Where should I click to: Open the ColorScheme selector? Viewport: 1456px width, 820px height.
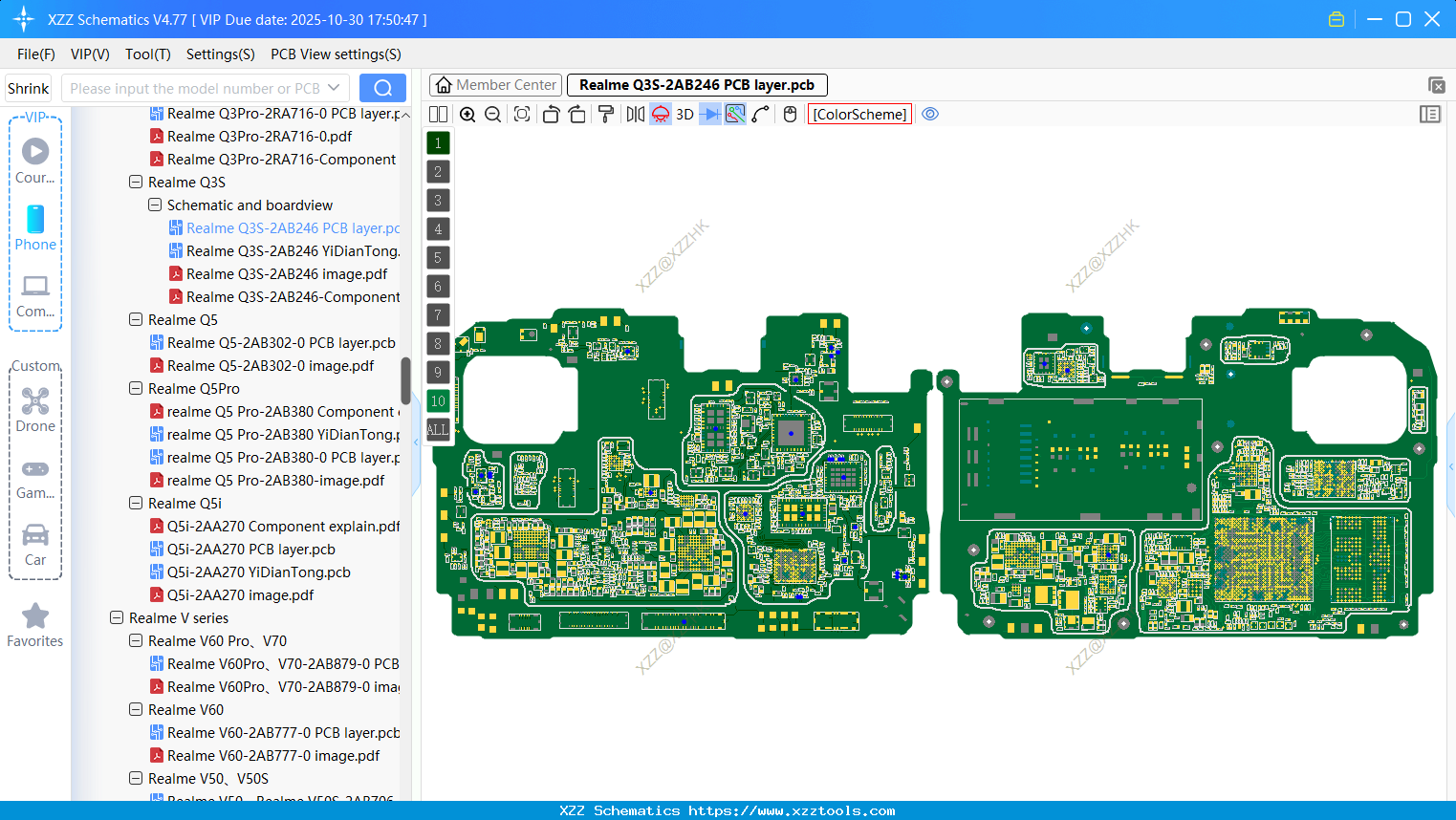tap(858, 114)
